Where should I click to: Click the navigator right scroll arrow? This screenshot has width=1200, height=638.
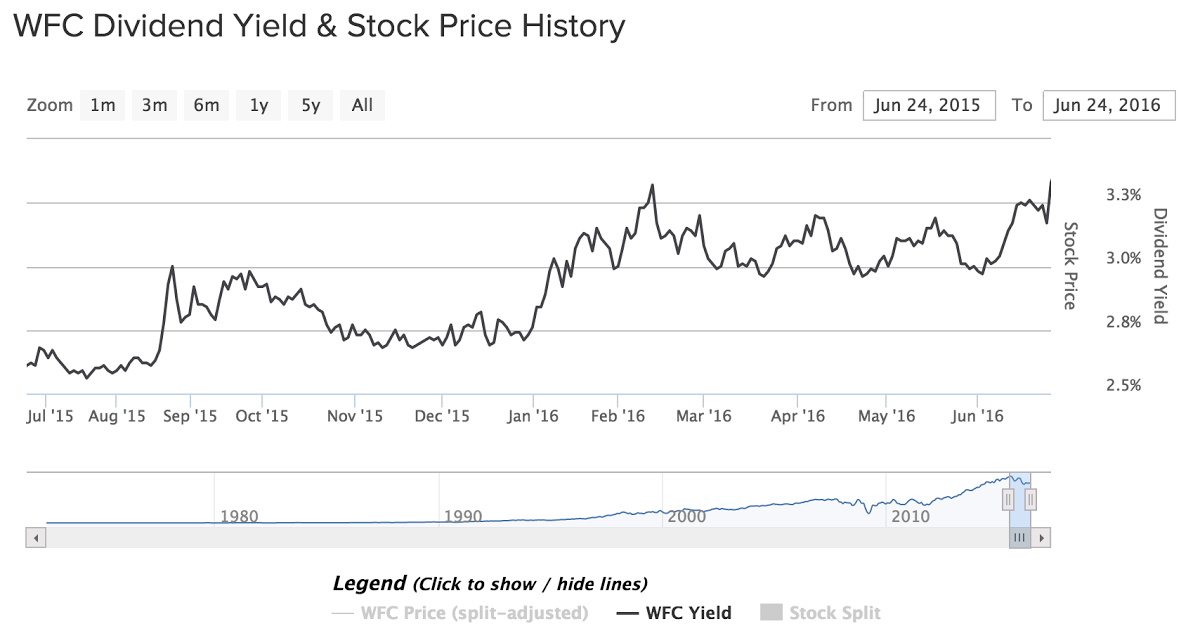coord(1042,537)
